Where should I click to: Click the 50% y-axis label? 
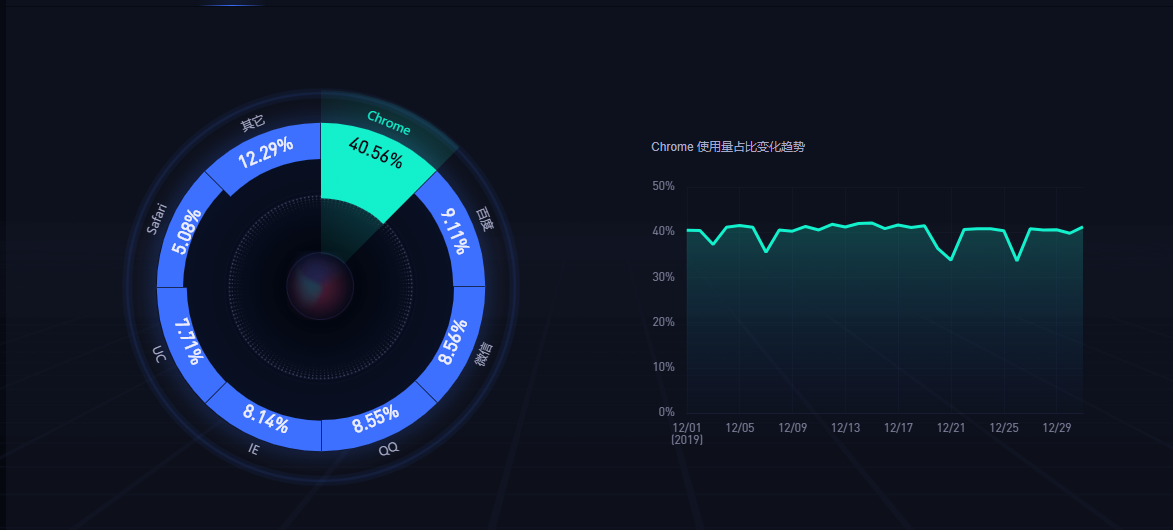665,186
